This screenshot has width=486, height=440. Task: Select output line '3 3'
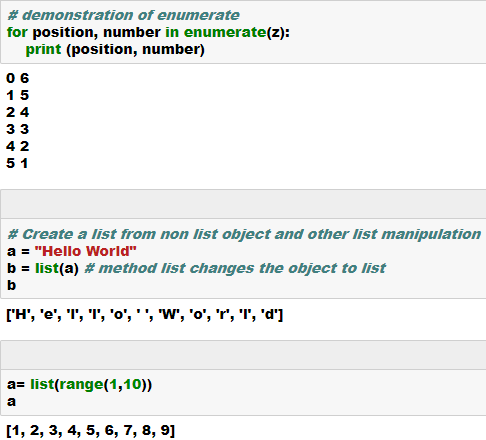point(18,129)
